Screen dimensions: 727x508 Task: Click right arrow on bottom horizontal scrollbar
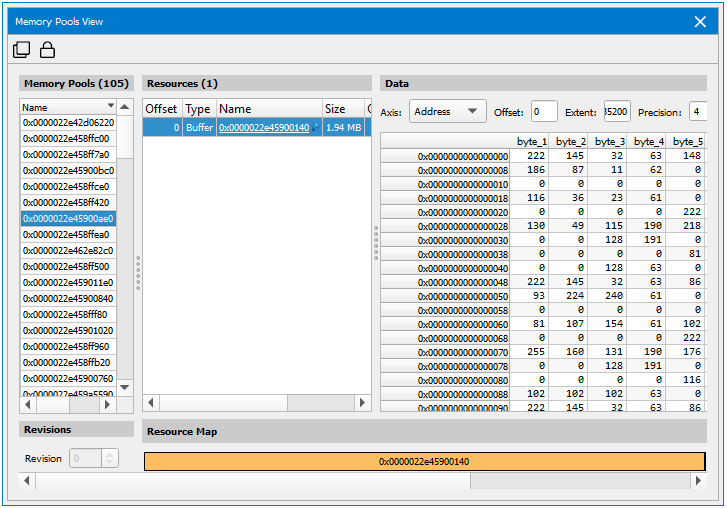click(696, 481)
